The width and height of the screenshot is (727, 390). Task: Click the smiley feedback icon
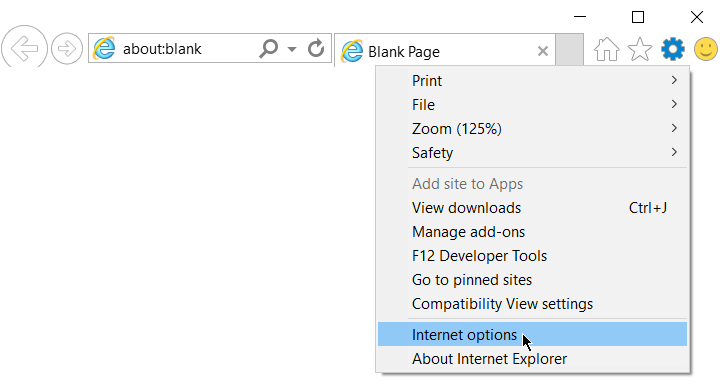pos(706,49)
